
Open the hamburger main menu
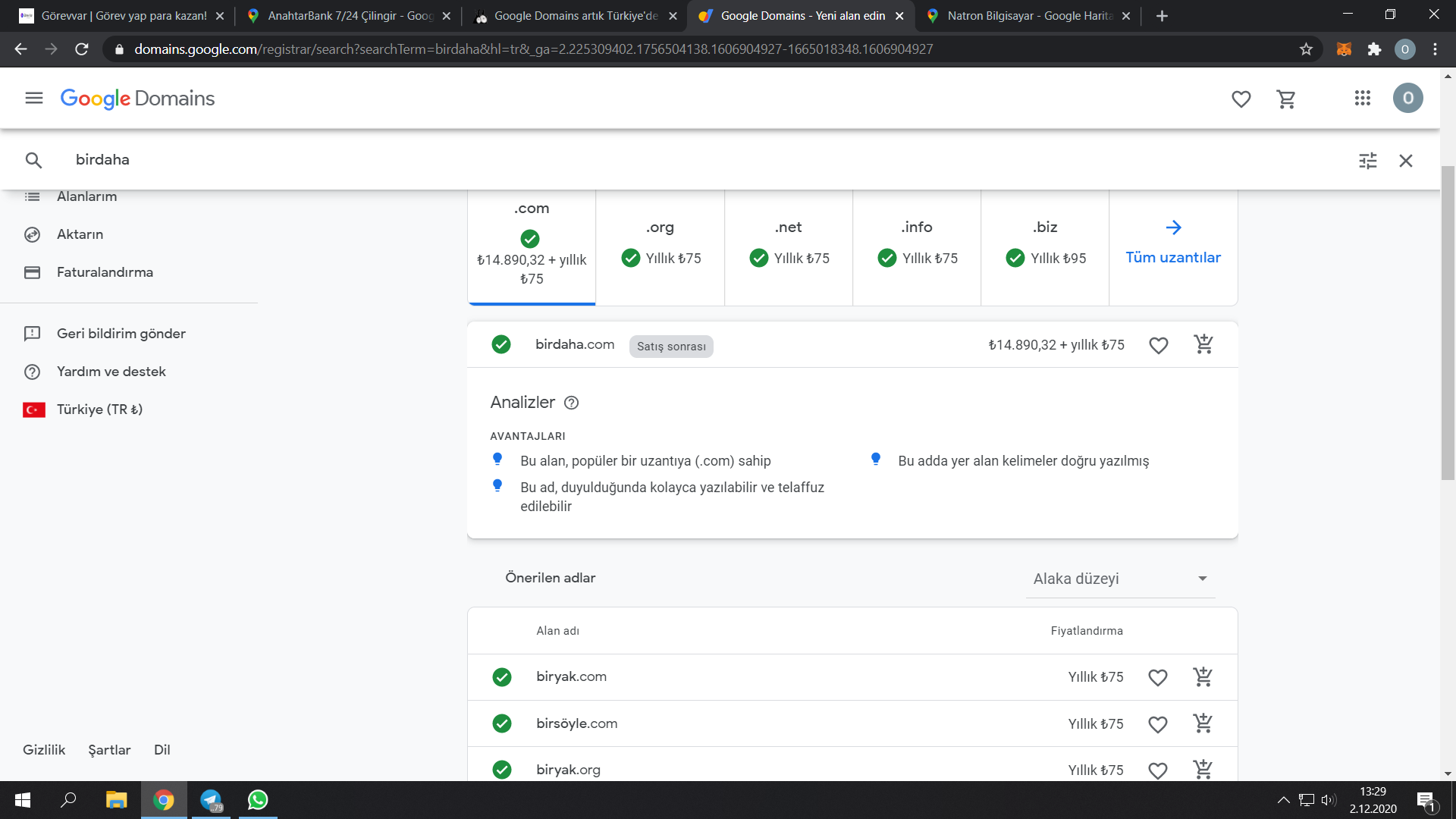(x=34, y=99)
